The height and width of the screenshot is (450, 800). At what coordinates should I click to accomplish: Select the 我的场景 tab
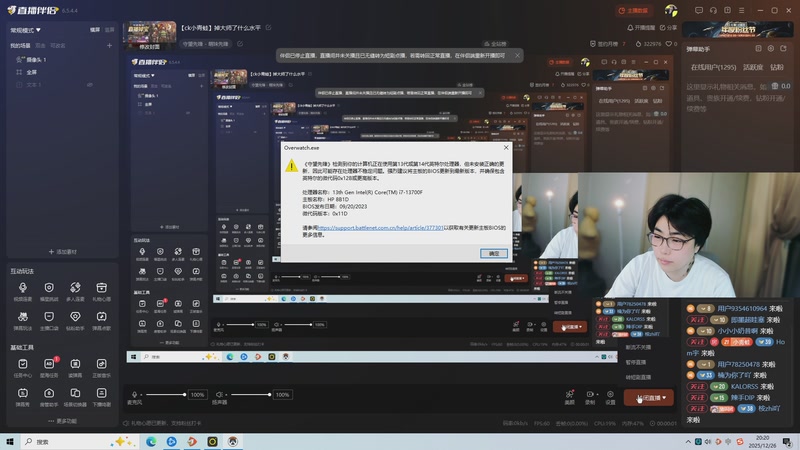click(x=20, y=45)
